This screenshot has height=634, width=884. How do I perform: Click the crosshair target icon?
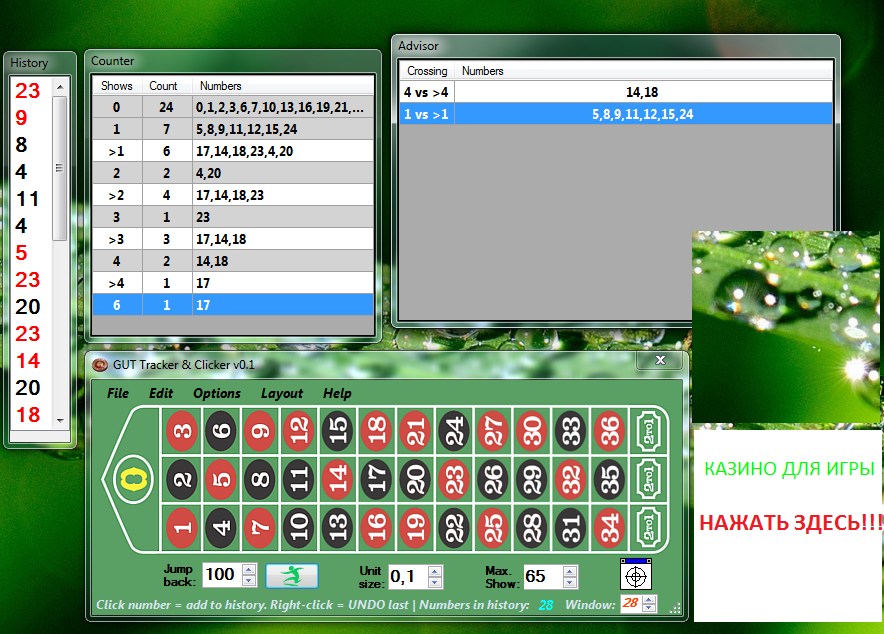(636, 575)
